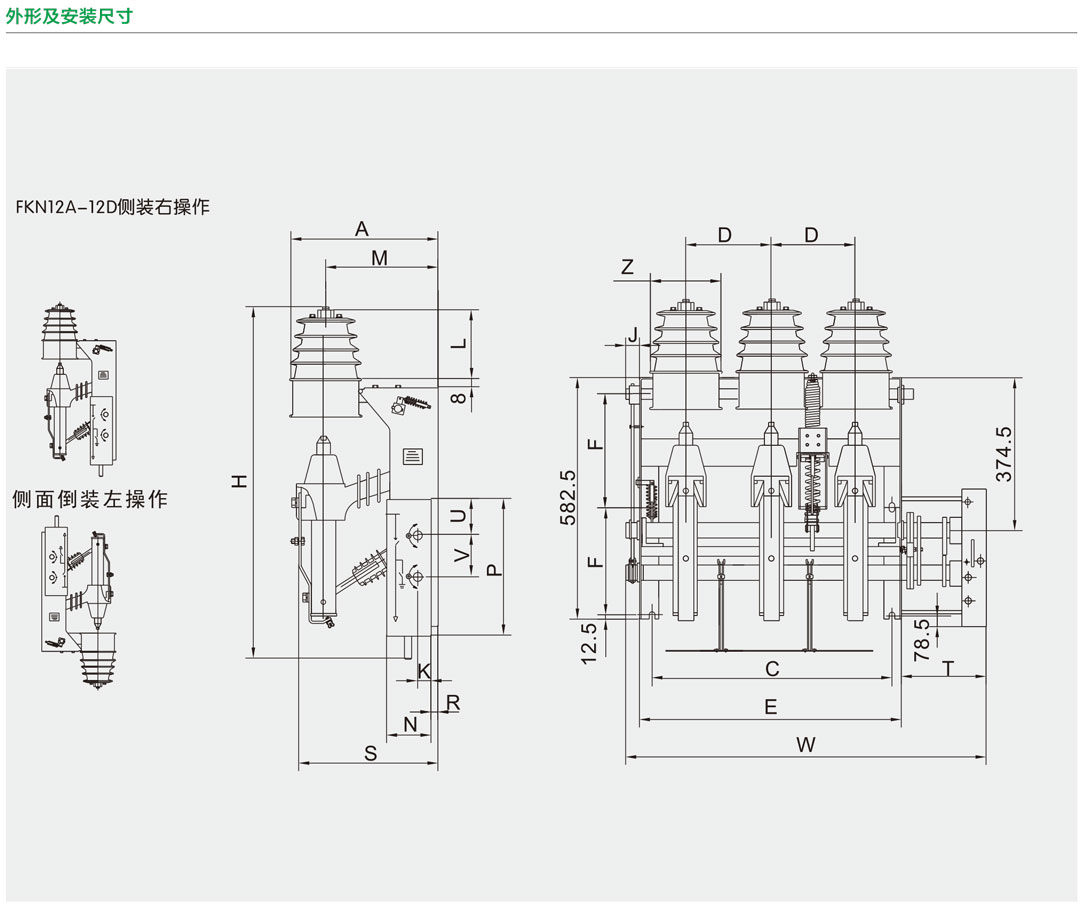Click the lower operating shaft hole beside dimension V
This screenshot has height=906, width=1080.
416,577
